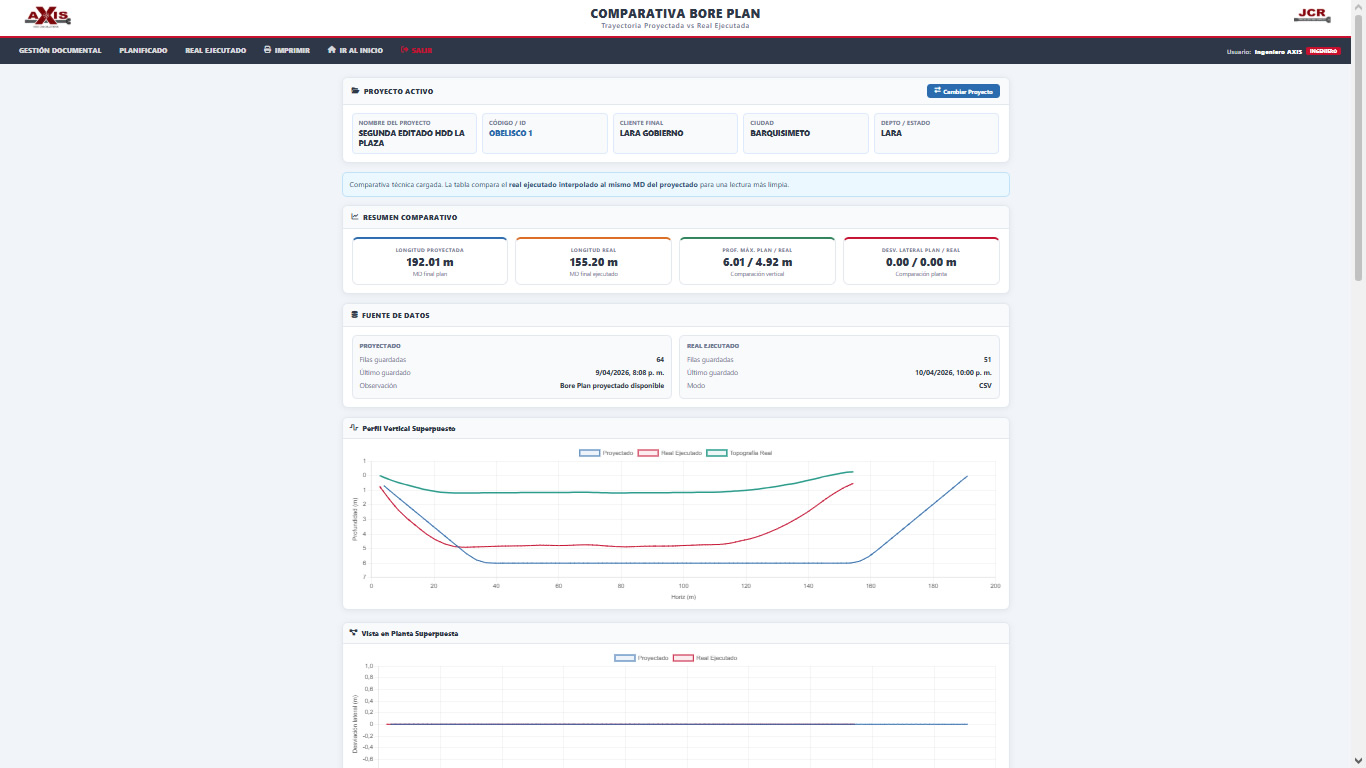
Task: Click the home icon beside IR AL INICIO
Action: coord(331,50)
